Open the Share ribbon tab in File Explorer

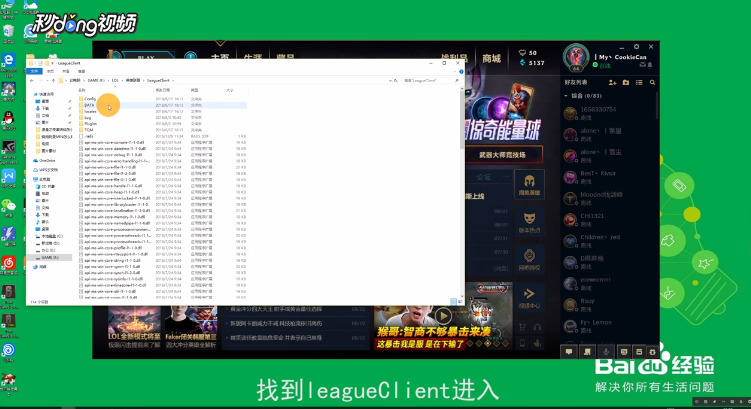66,71
